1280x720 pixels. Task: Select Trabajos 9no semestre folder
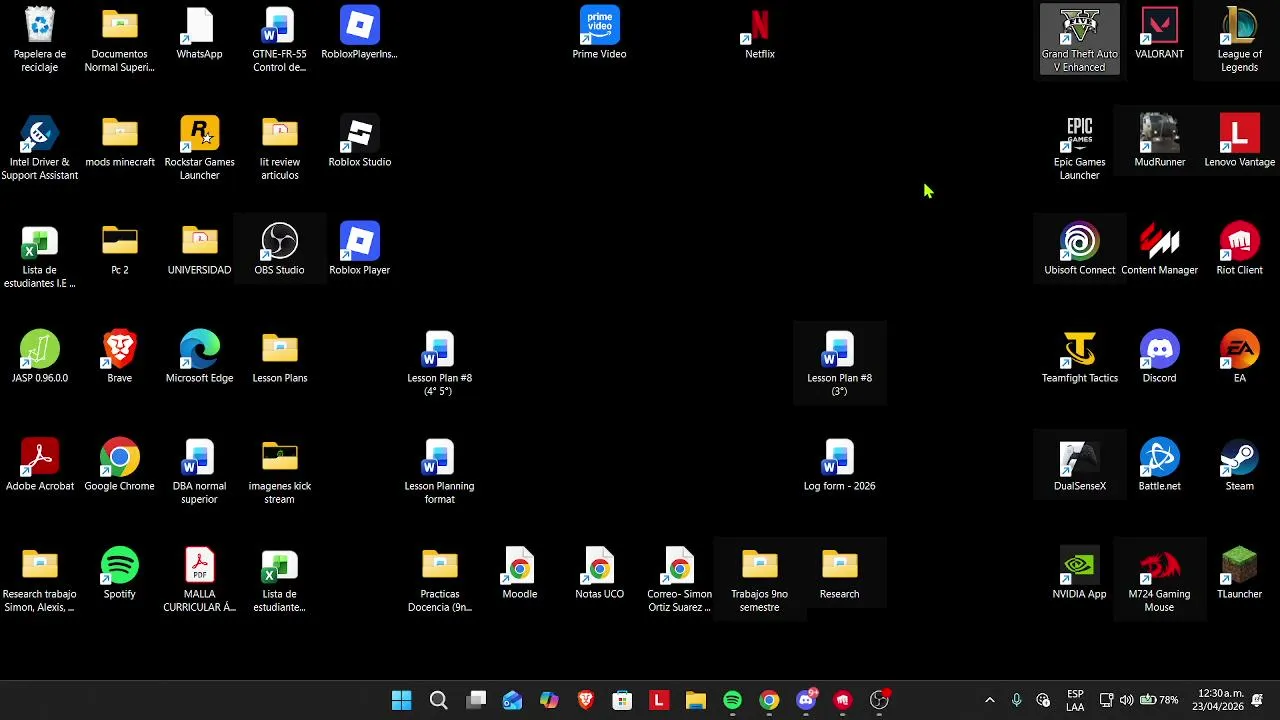tap(760, 580)
